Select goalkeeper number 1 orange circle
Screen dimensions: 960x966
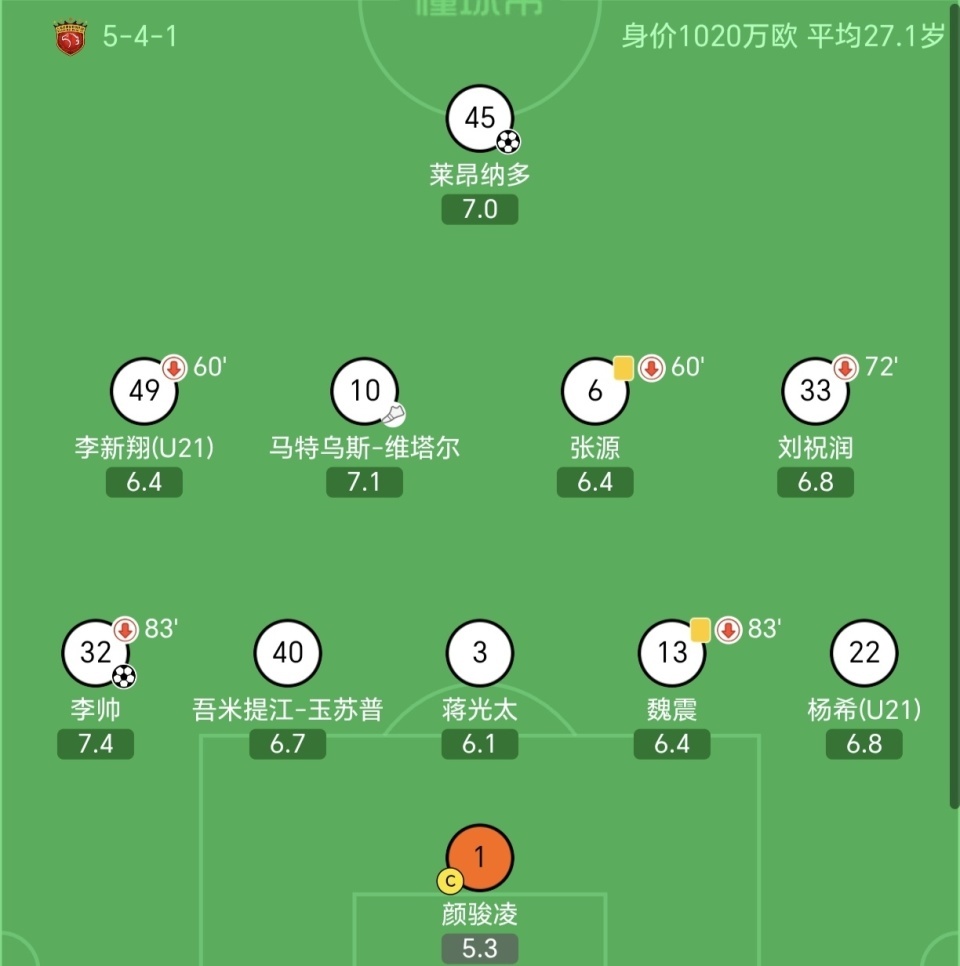[479, 858]
